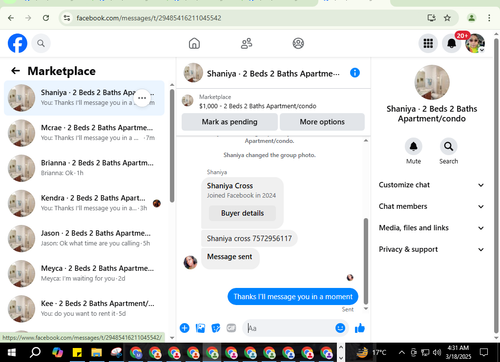Click the browser address bar URL
This screenshot has width=500, height=362.
pos(149,18)
